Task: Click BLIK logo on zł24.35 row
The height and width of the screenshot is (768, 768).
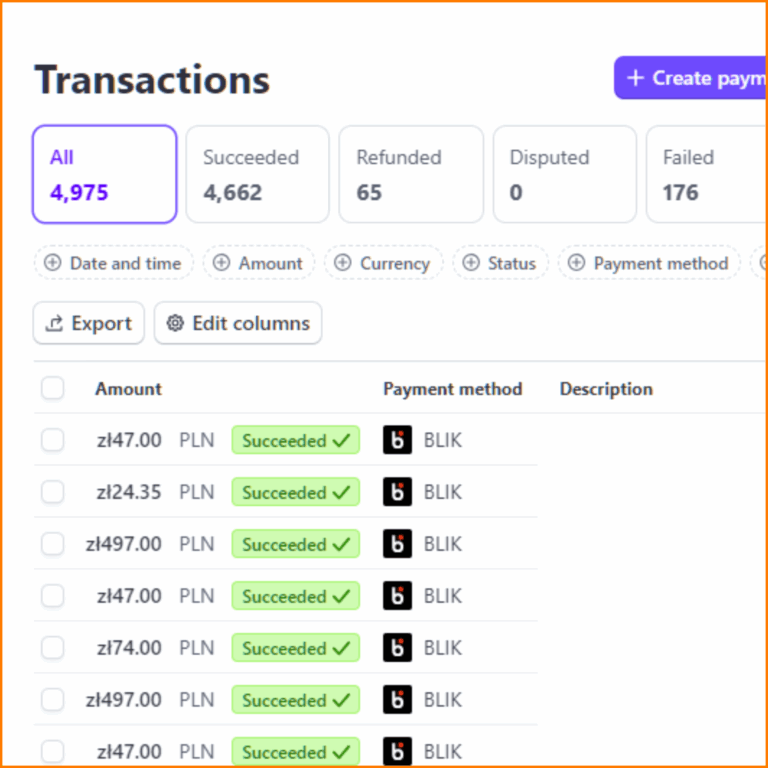Action: (397, 492)
